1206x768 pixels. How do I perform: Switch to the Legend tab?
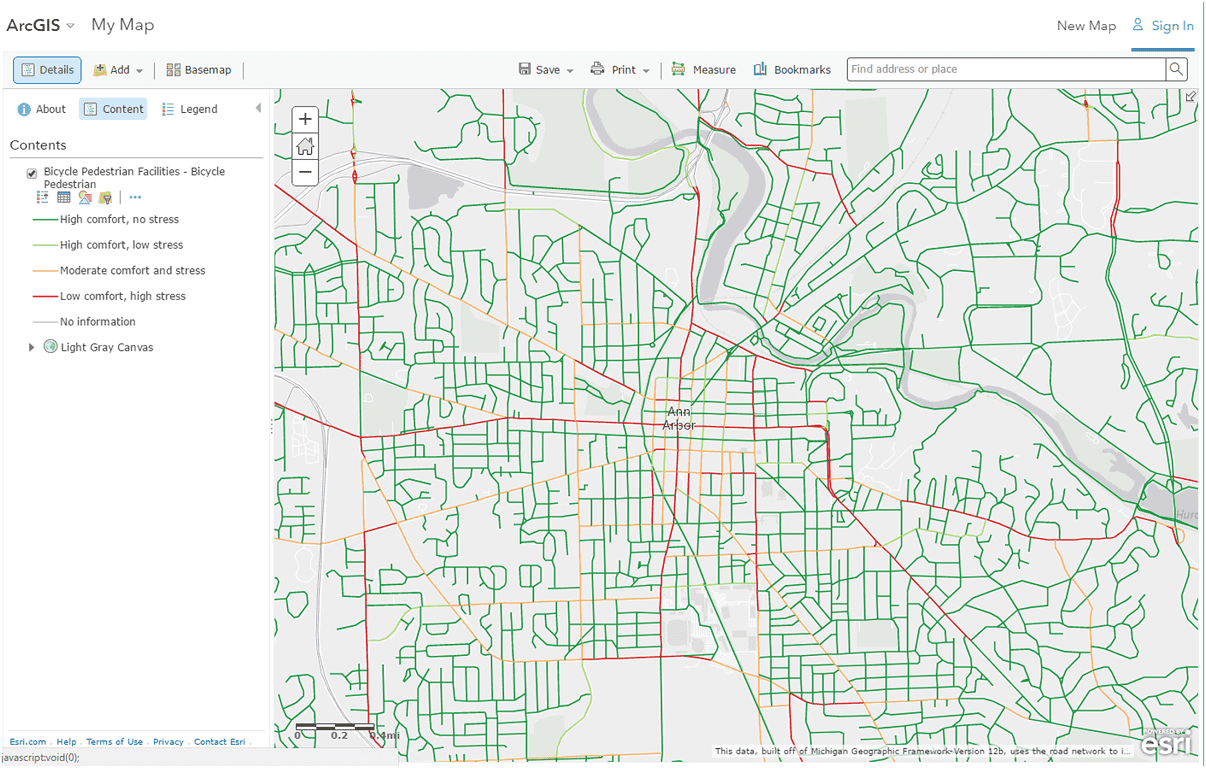pos(189,109)
